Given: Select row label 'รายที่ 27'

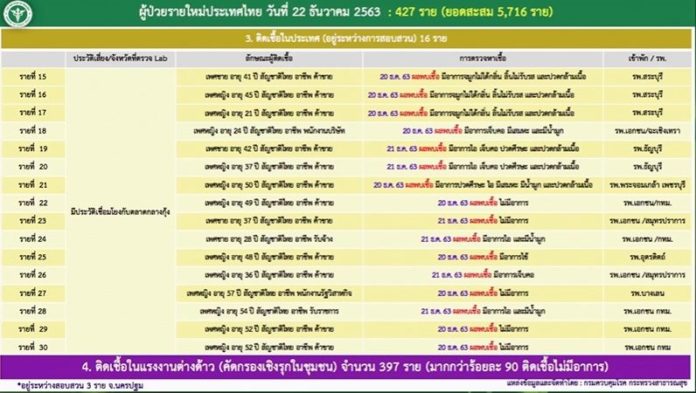Looking at the screenshot, I should [x=33, y=293].
